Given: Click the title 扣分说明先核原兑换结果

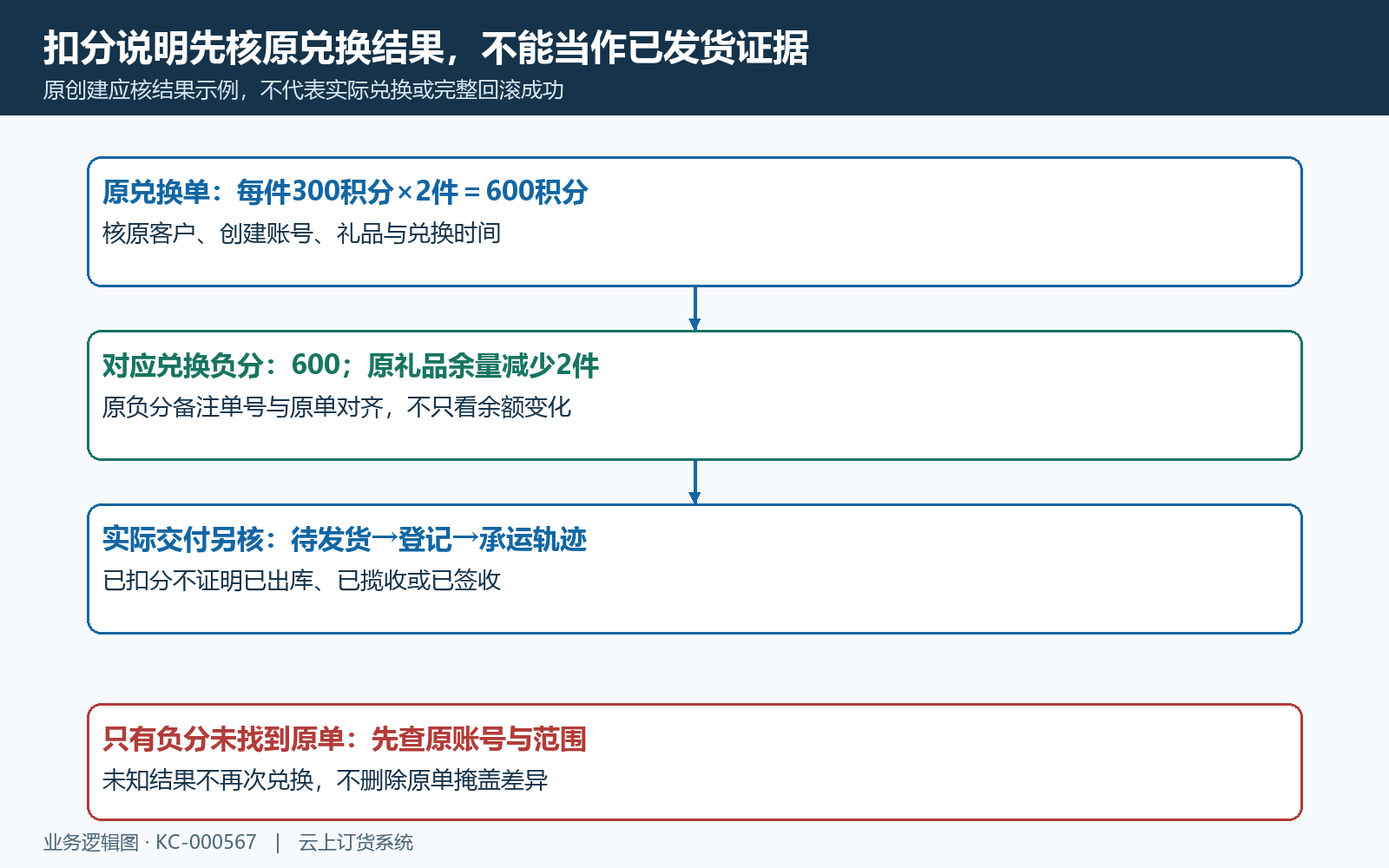Looking at the screenshot, I should pyautogui.click(x=244, y=48).
